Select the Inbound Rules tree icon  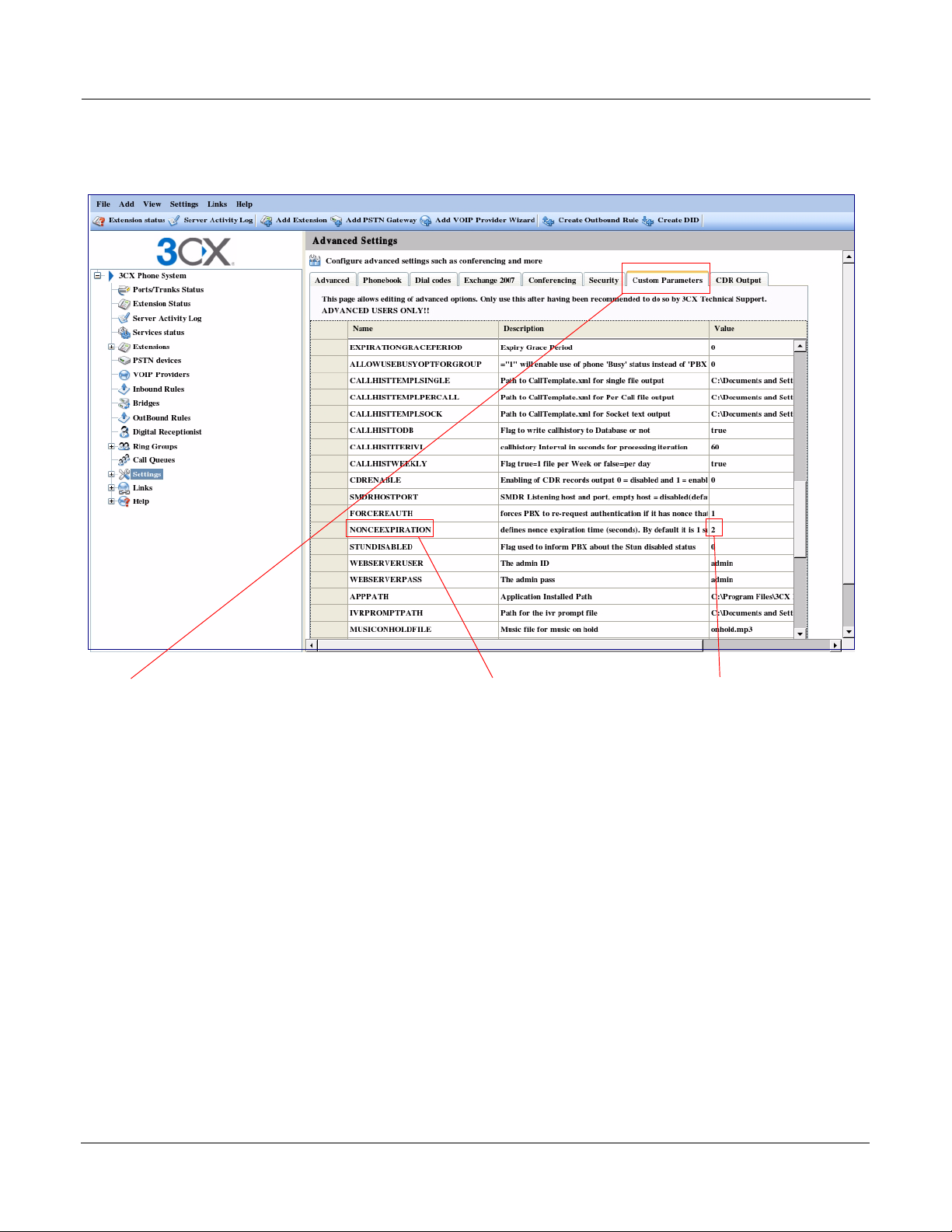pos(124,389)
